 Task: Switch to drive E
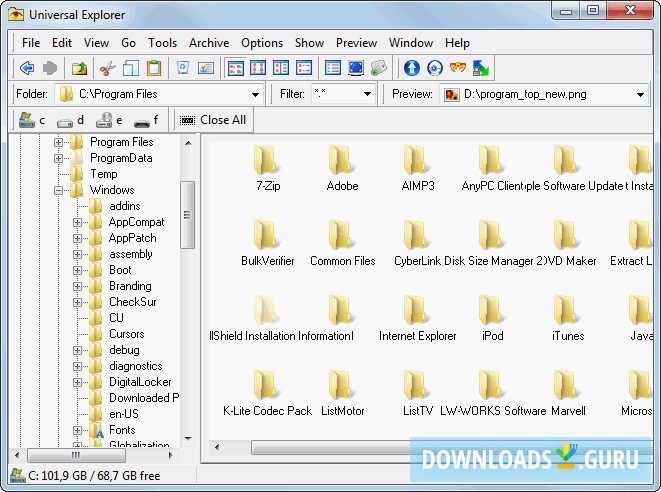109,120
